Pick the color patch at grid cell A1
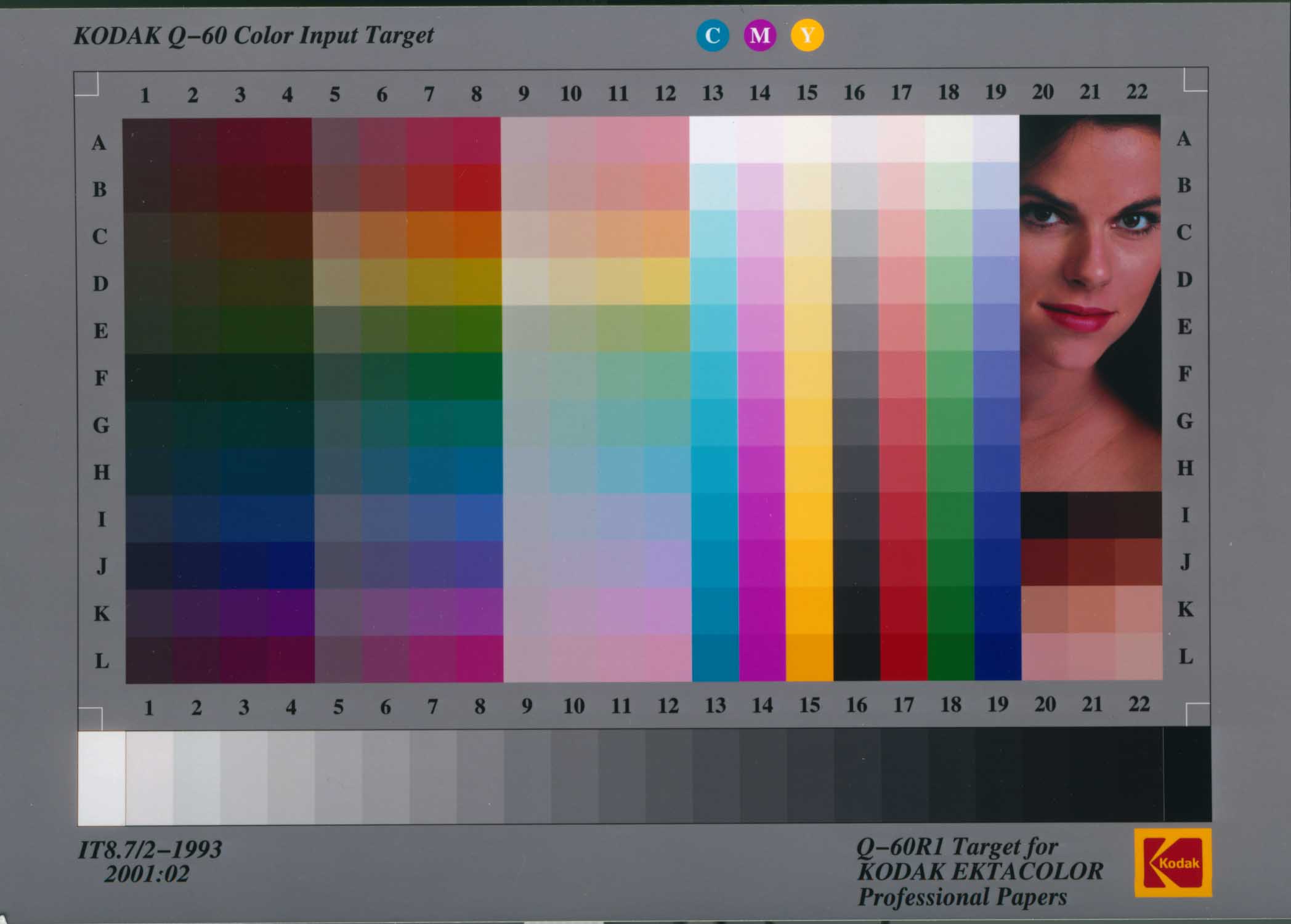 click(147, 142)
